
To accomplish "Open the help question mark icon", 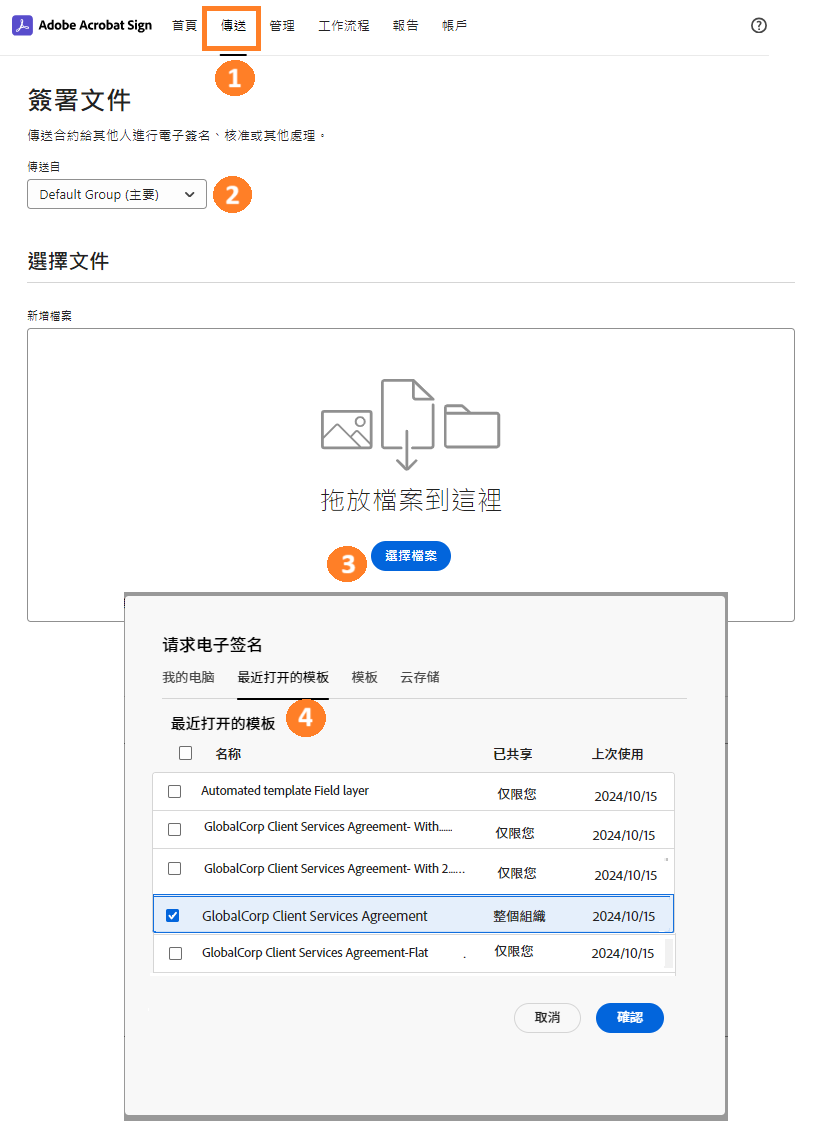I will click(x=758, y=26).
